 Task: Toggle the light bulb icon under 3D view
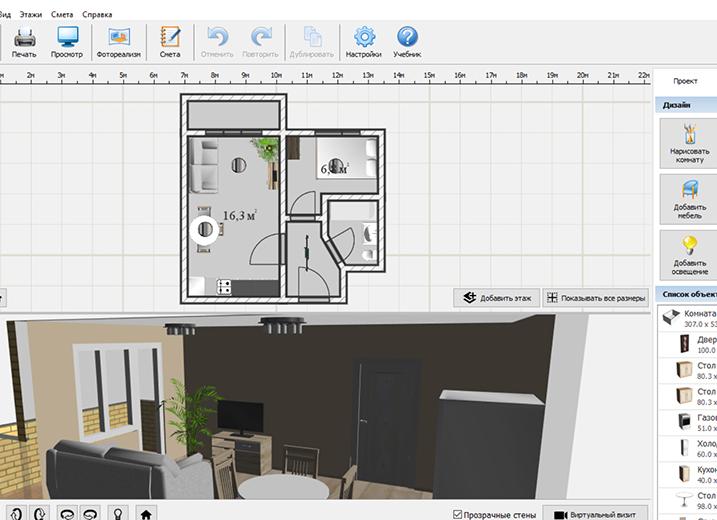pos(118,514)
